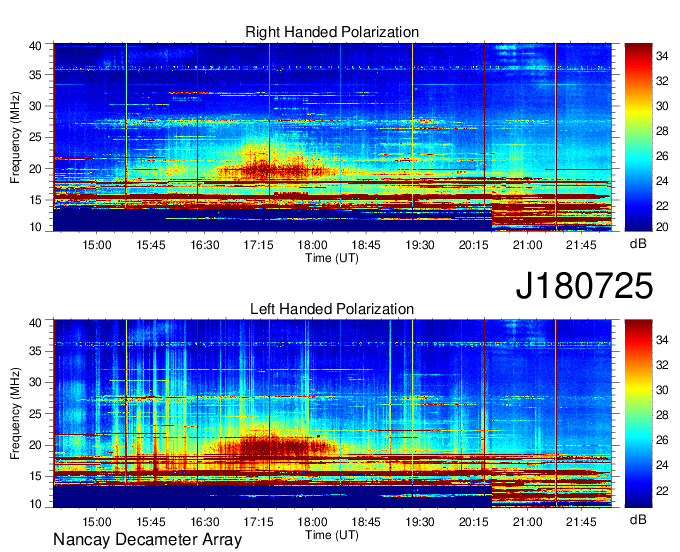Screen dimensions: 680x552
Task: Click the 21:45 time tick of left-handed plot
Action: [582, 521]
